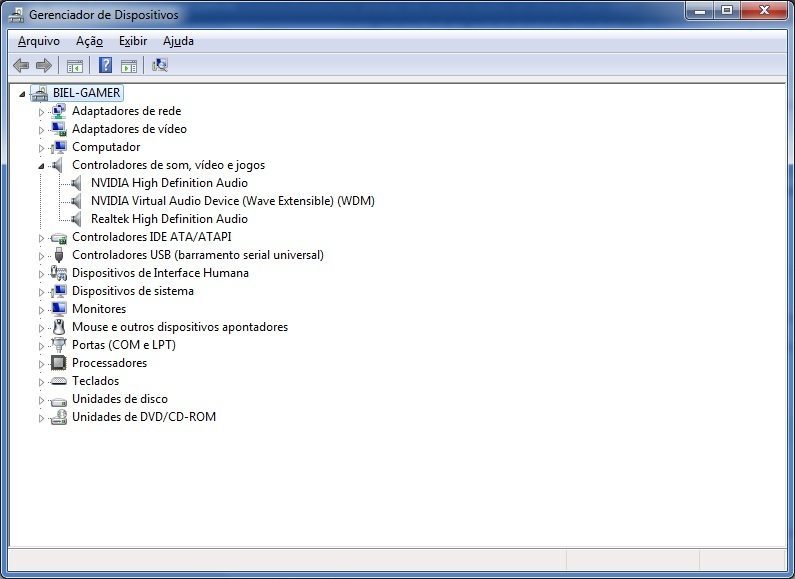This screenshot has height=579, width=795.
Task: Click the NVIDIA Virtual Audio Device speaker icon
Action: pyautogui.click(x=77, y=201)
